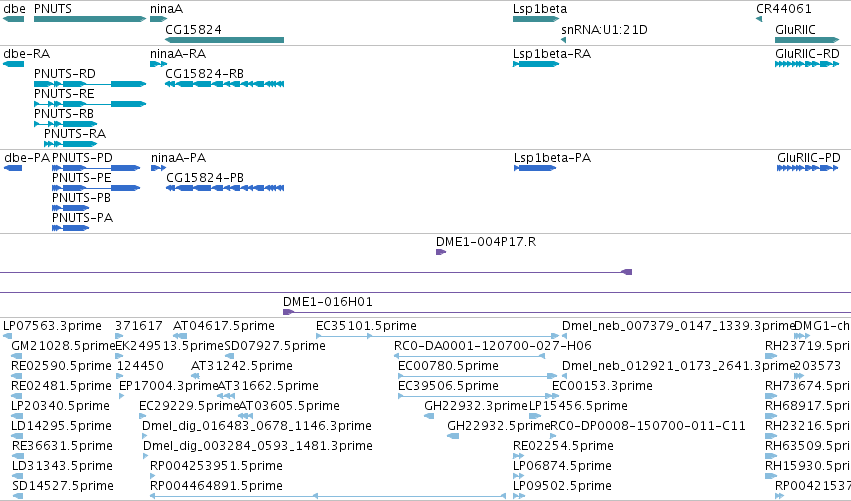Select EST EC00153.3prime
The image size is (851, 501).
pyautogui.click(x=602, y=386)
